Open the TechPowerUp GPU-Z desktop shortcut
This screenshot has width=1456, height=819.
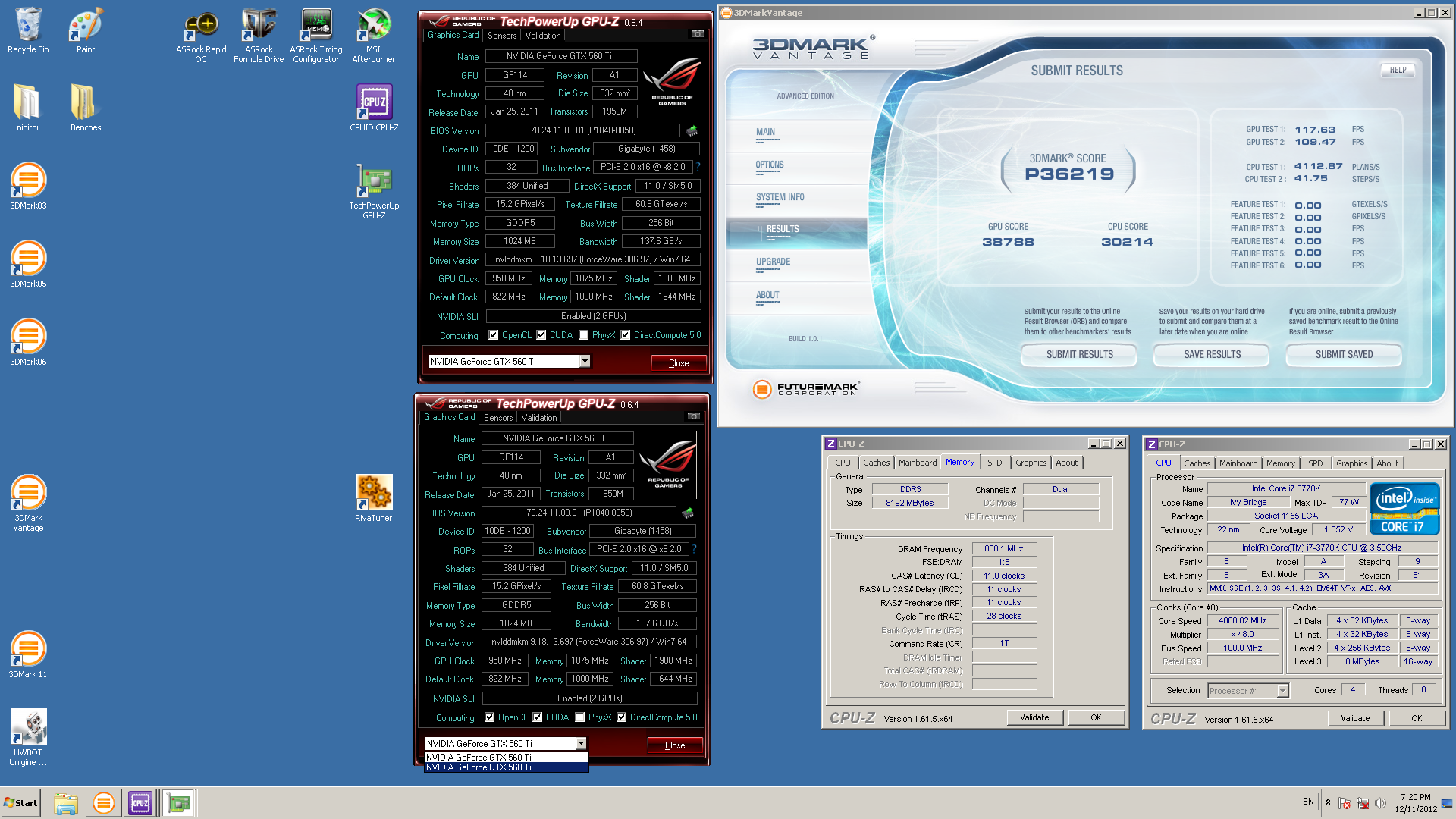click(374, 192)
